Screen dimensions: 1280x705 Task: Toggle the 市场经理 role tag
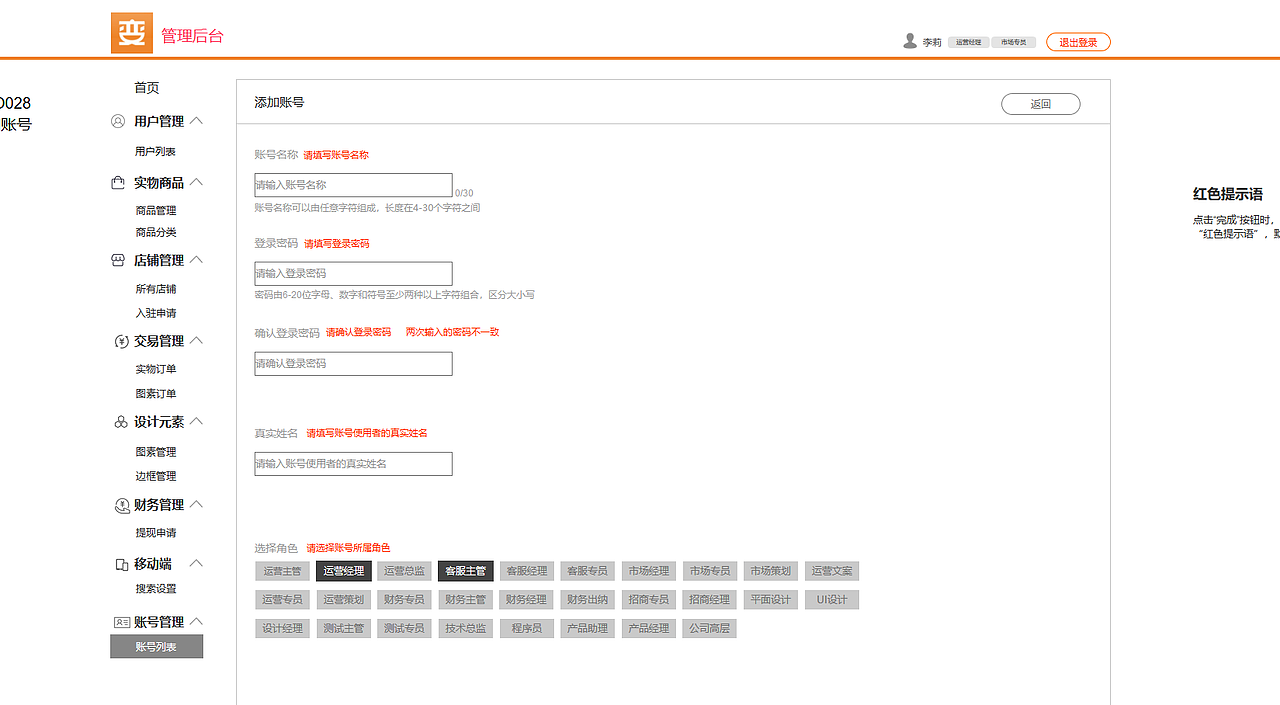pos(649,571)
